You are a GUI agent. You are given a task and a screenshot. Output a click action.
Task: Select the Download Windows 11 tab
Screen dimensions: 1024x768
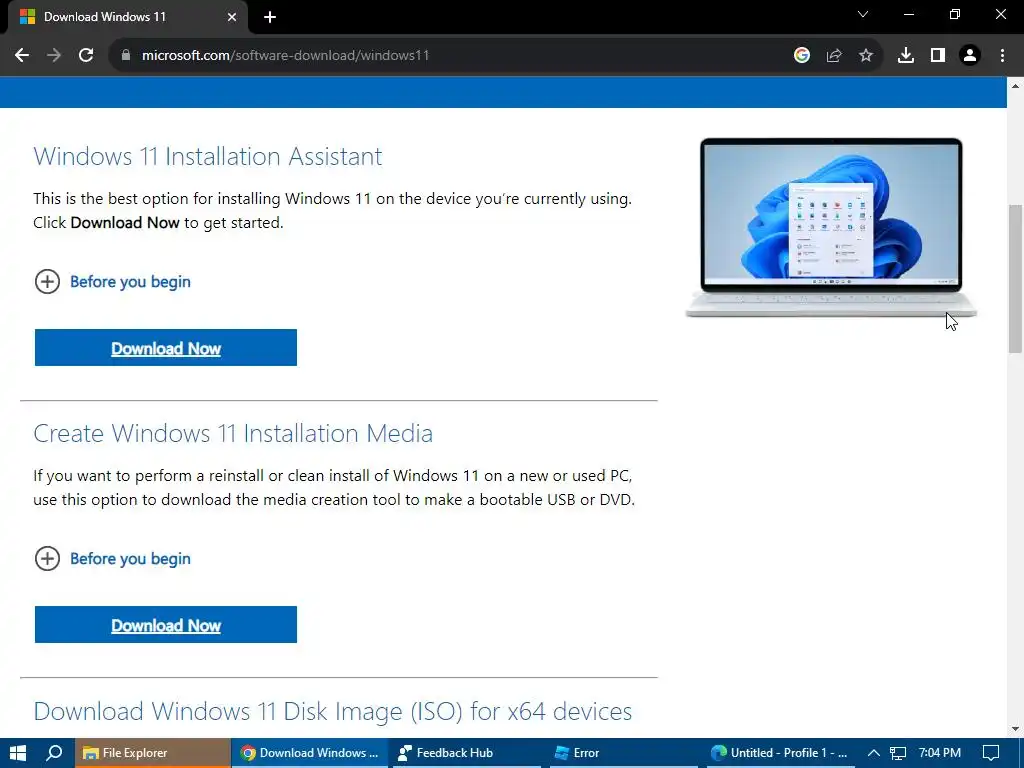[128, 17]
